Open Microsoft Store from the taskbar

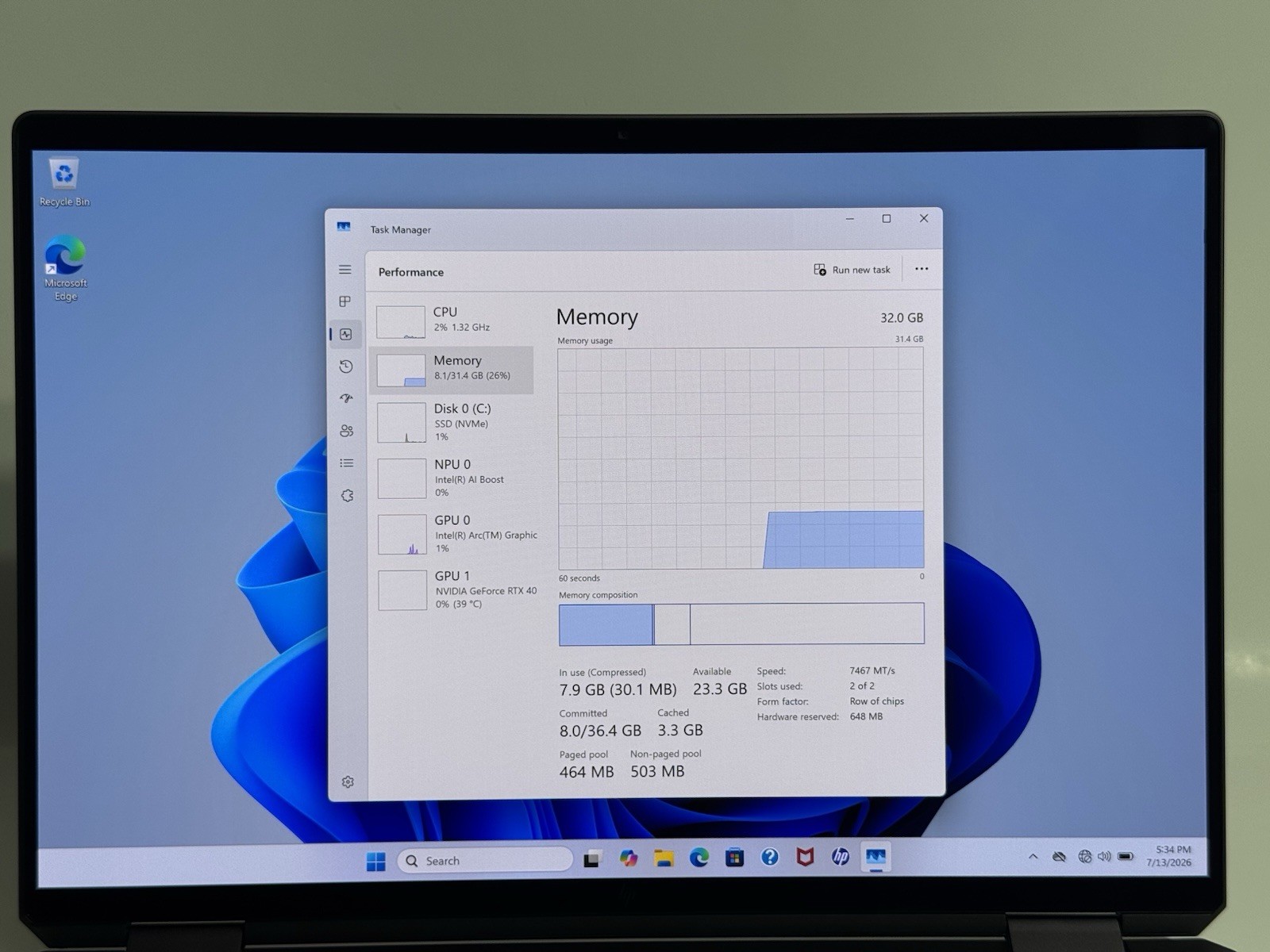(734, 858)
